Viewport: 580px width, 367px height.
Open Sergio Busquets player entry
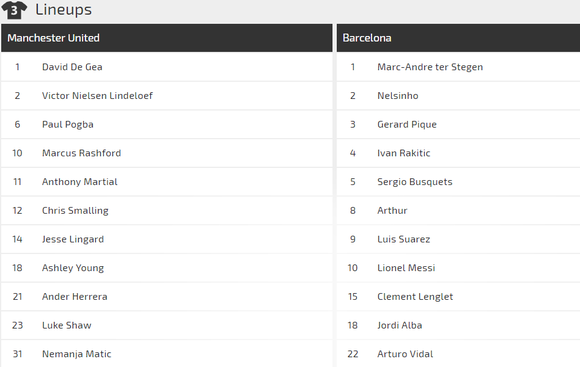coord(415,182)
